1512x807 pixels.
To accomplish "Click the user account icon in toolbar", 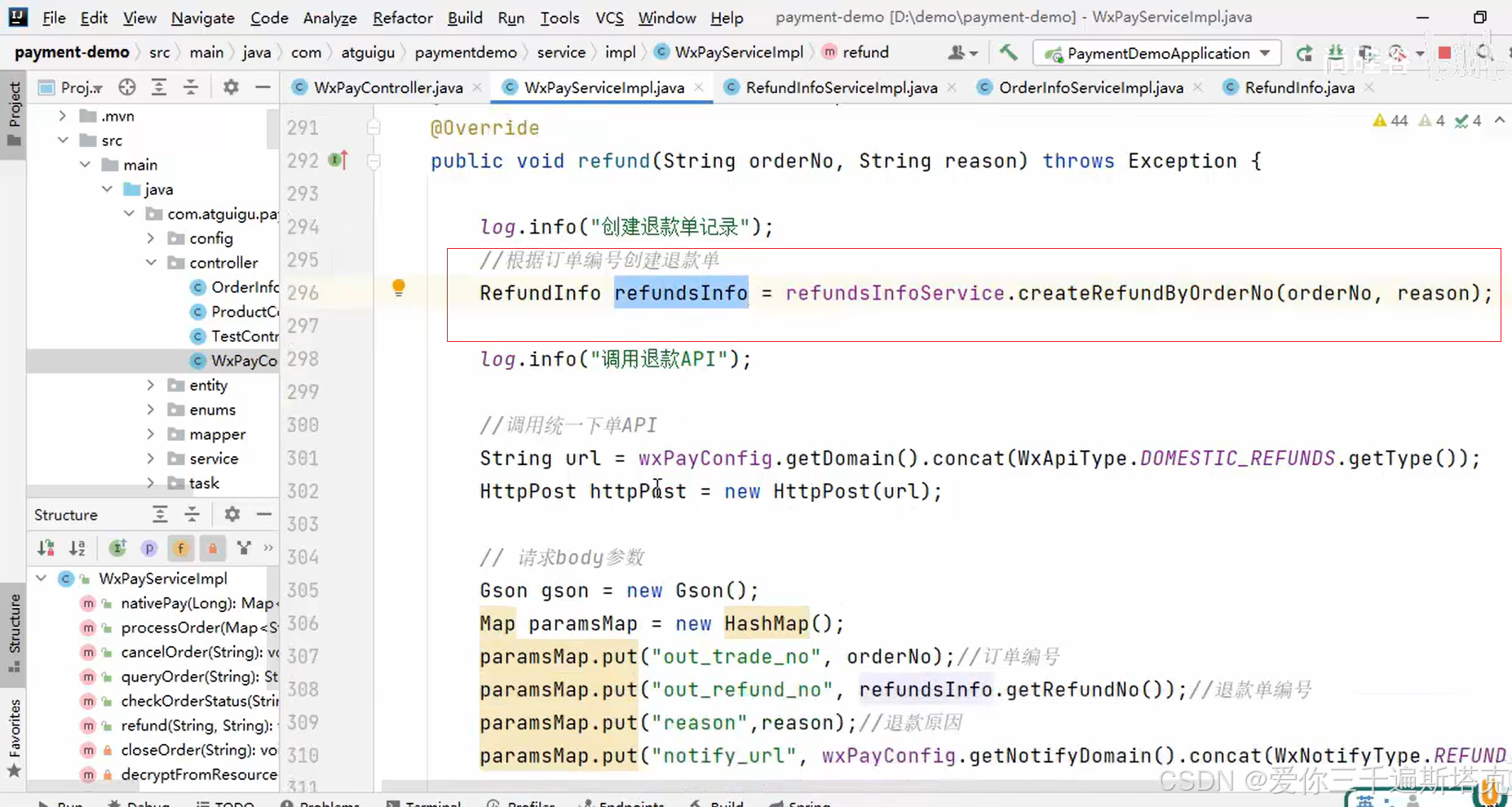I will point(962,53).
